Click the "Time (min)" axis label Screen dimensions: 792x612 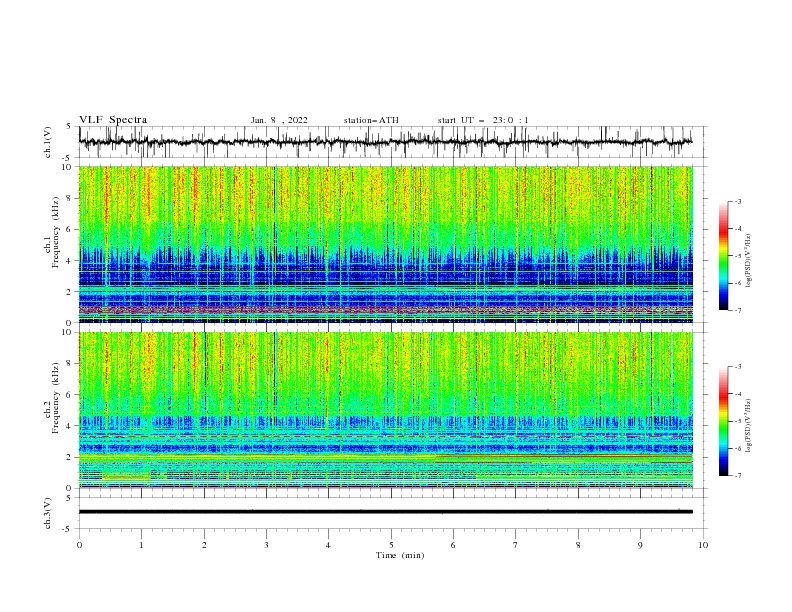400,555
